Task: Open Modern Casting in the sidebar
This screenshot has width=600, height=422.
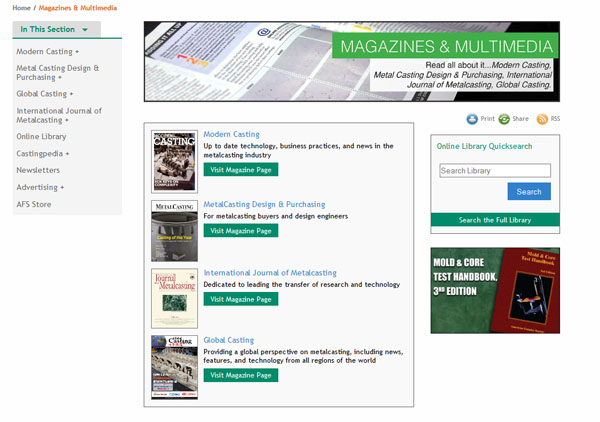Action: click(x=47, y=51)
